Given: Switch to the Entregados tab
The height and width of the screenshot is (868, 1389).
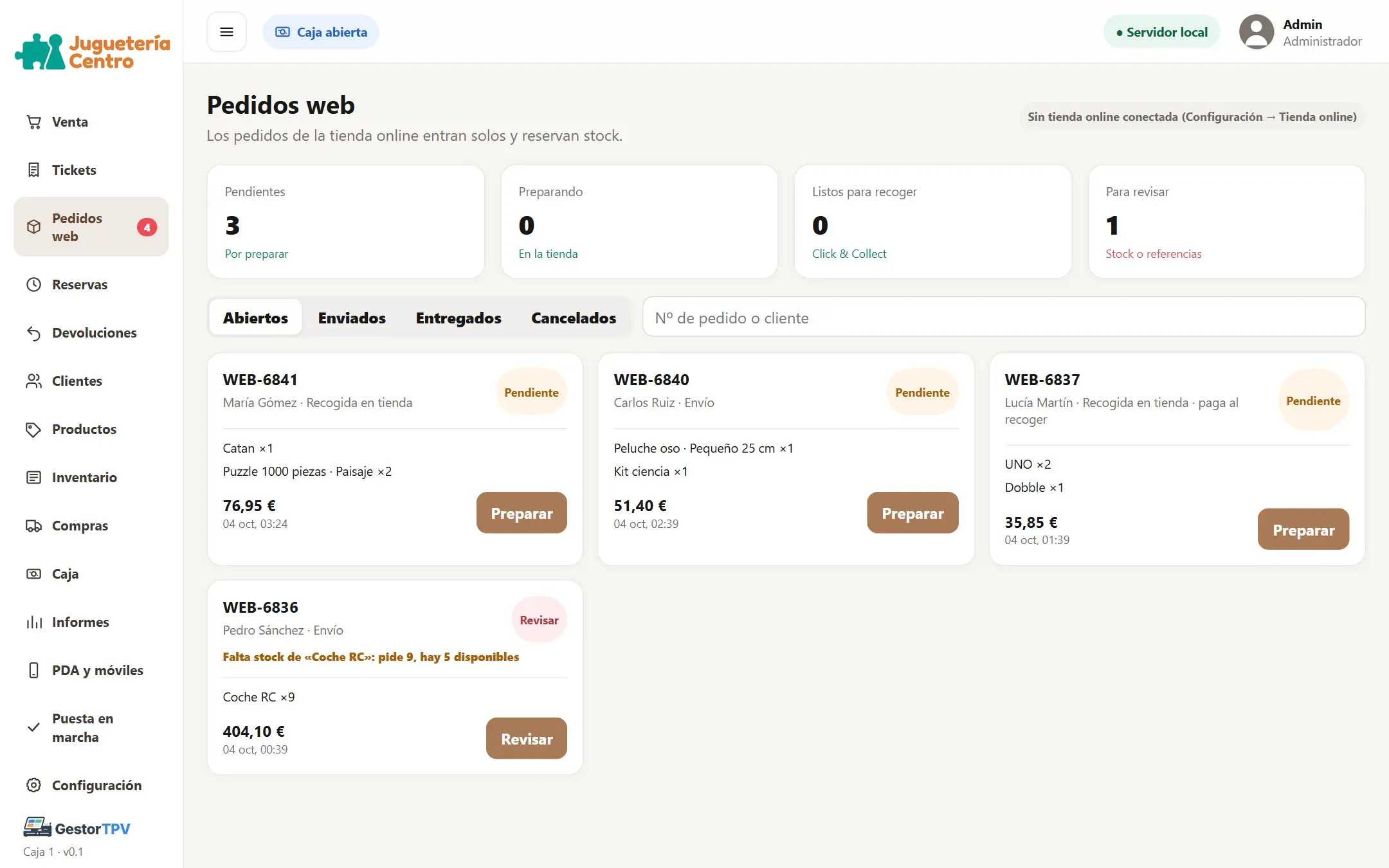Looking at the screenshot, I should point(458,318).
